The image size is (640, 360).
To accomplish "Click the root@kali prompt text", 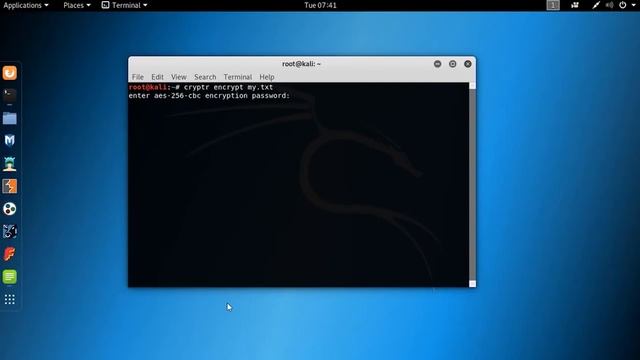I will point(154,87).
